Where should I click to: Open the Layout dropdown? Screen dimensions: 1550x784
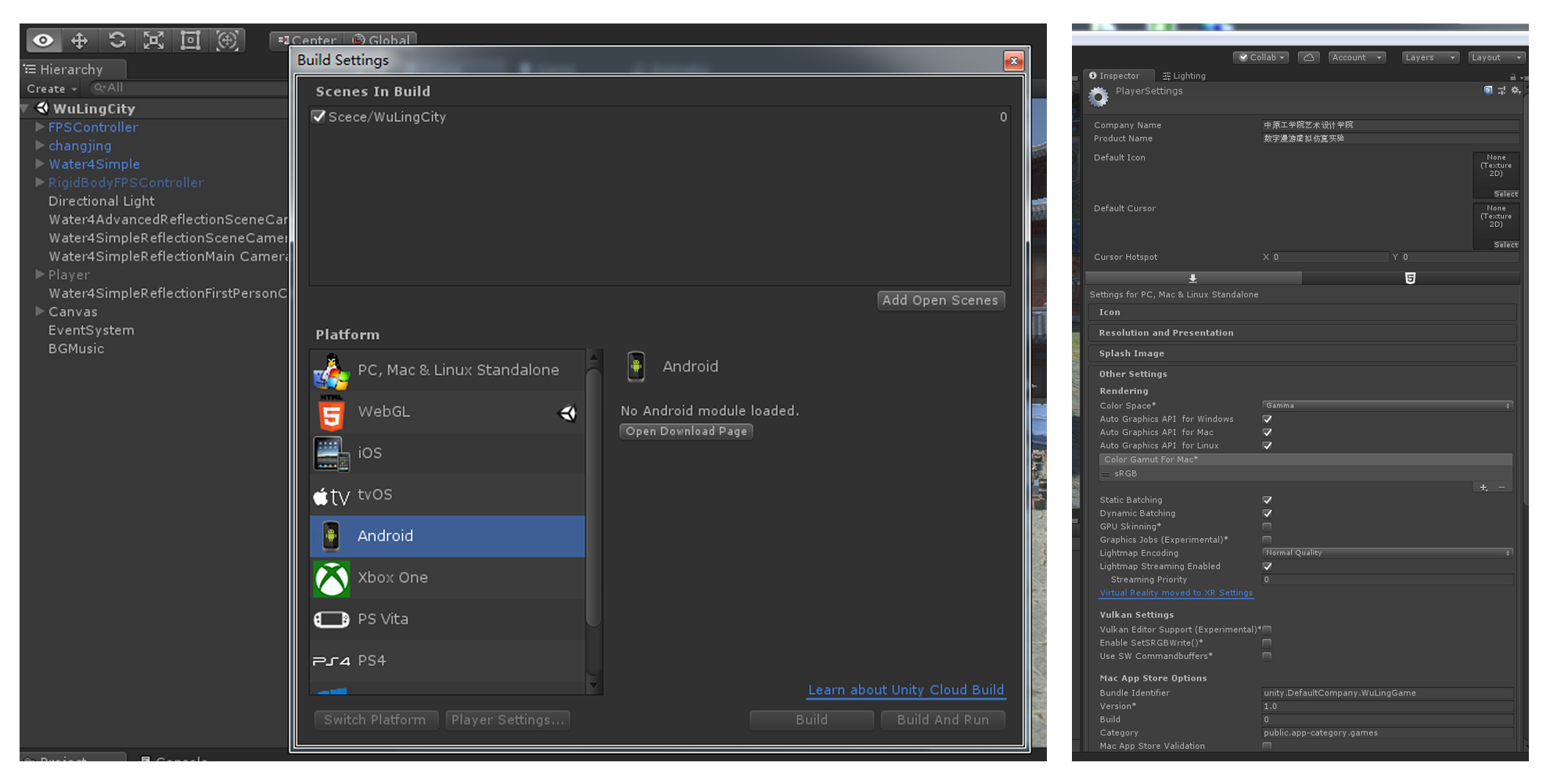click(1496, 57)
